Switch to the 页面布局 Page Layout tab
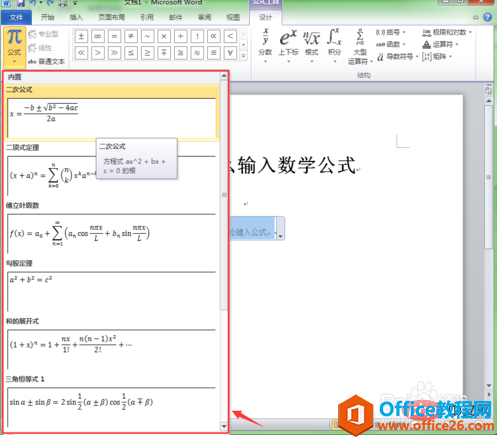 click(112, 17)
